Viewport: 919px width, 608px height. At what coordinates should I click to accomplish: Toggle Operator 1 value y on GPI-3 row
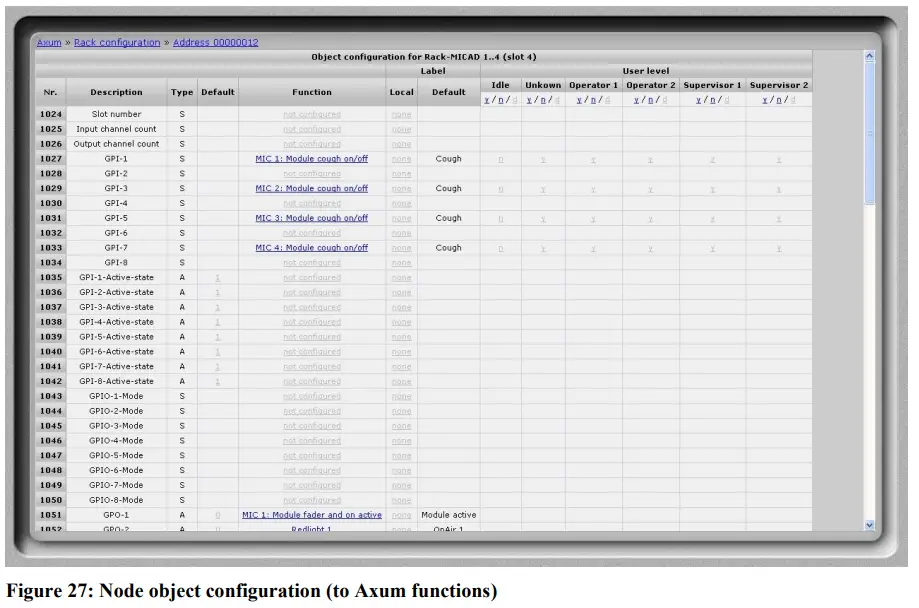click(591, 188)
